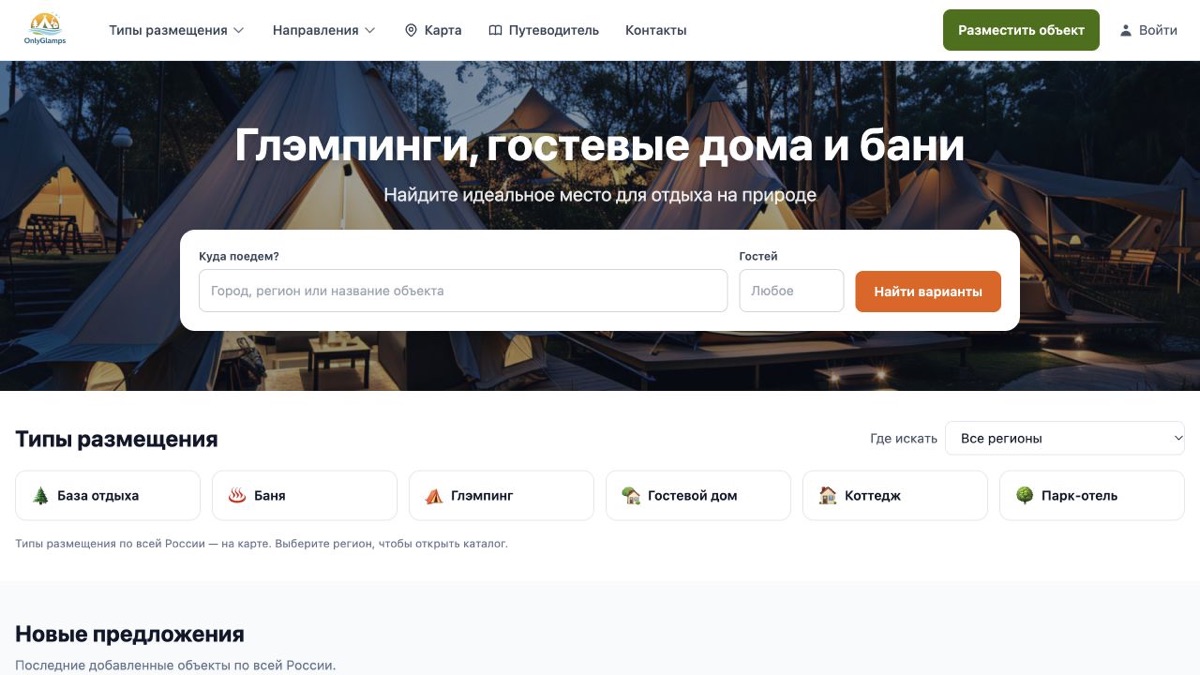Click the Последние добавленные объекты description text
The image size is (1200, 675).
[176, 665]
